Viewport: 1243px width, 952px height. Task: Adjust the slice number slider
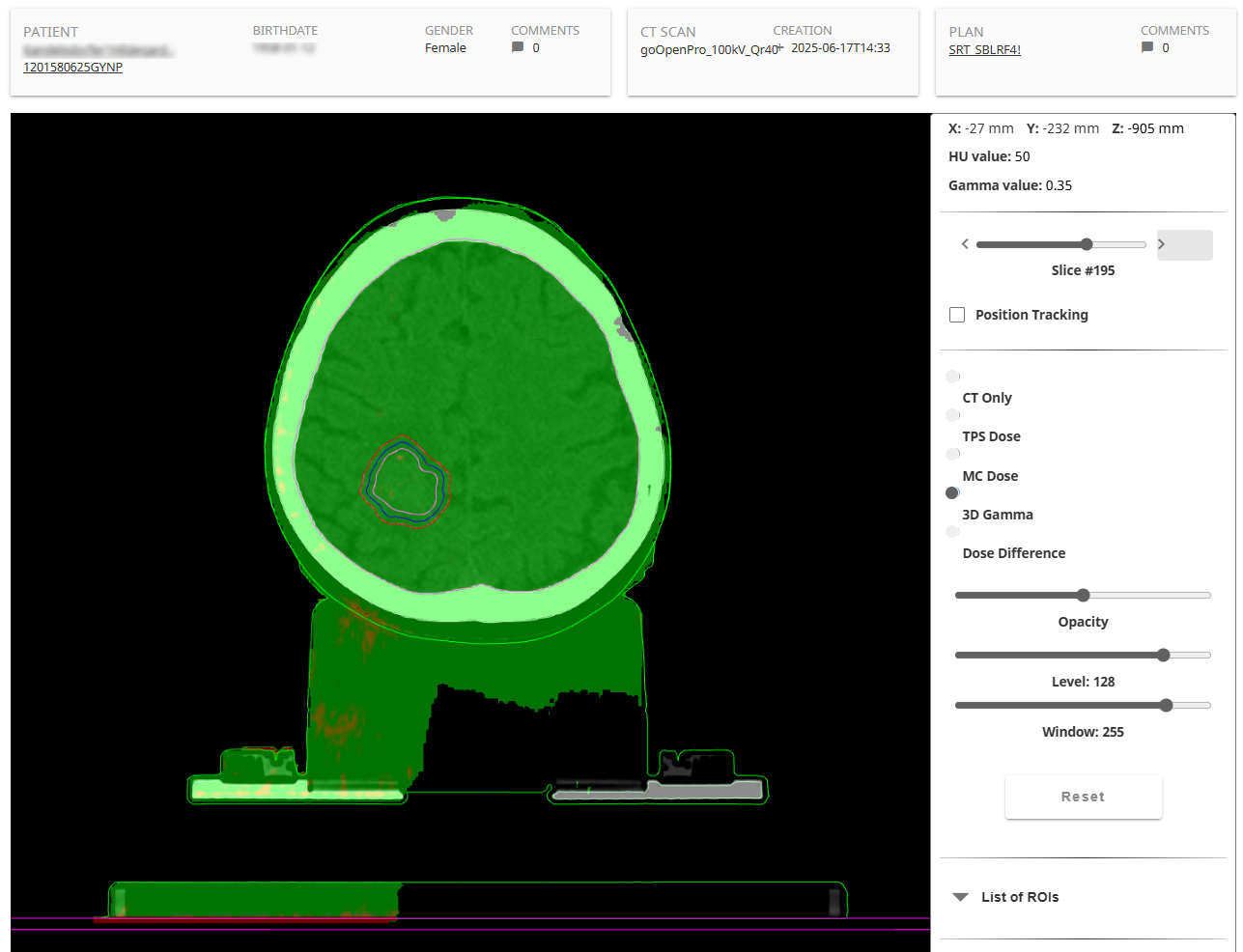(x=1060, y=244)
